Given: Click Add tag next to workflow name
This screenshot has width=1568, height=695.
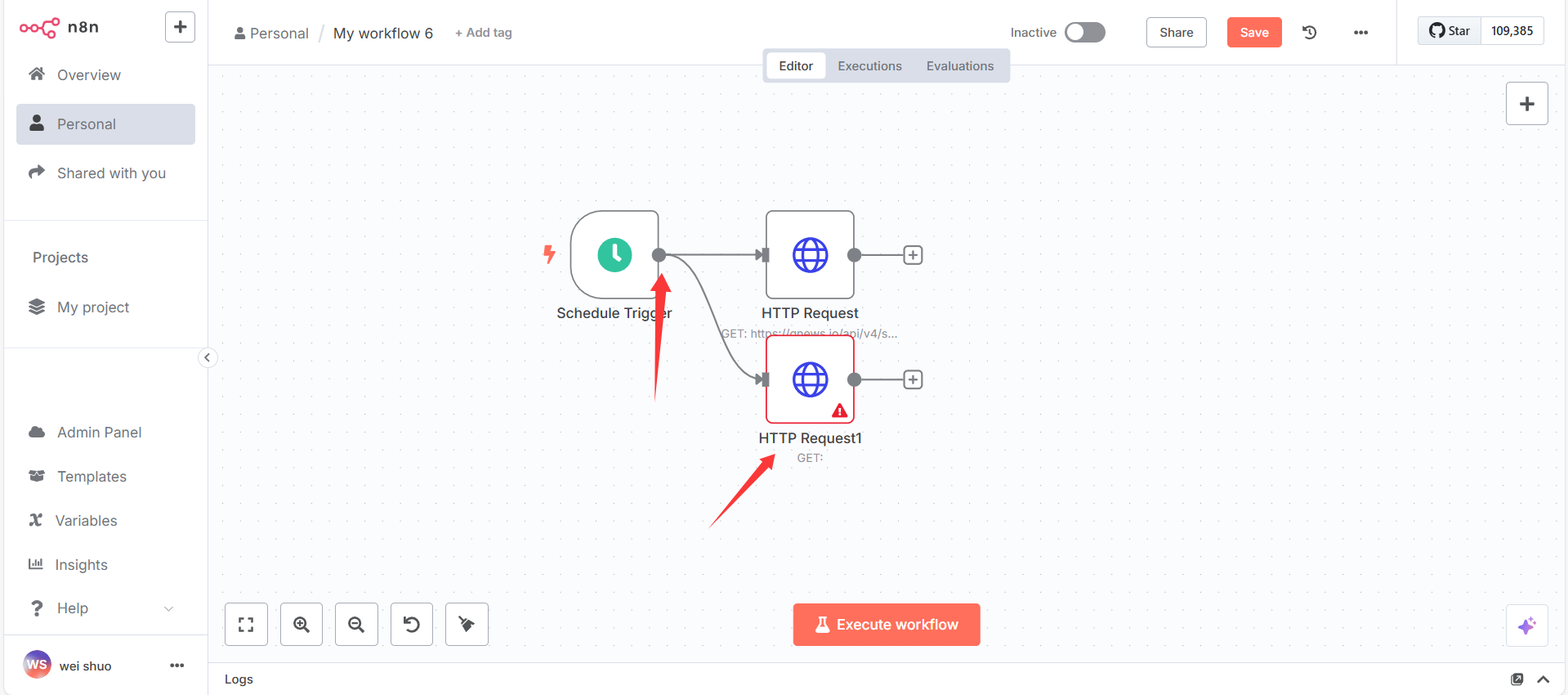Looking at the screenshot, I should 484,33.
